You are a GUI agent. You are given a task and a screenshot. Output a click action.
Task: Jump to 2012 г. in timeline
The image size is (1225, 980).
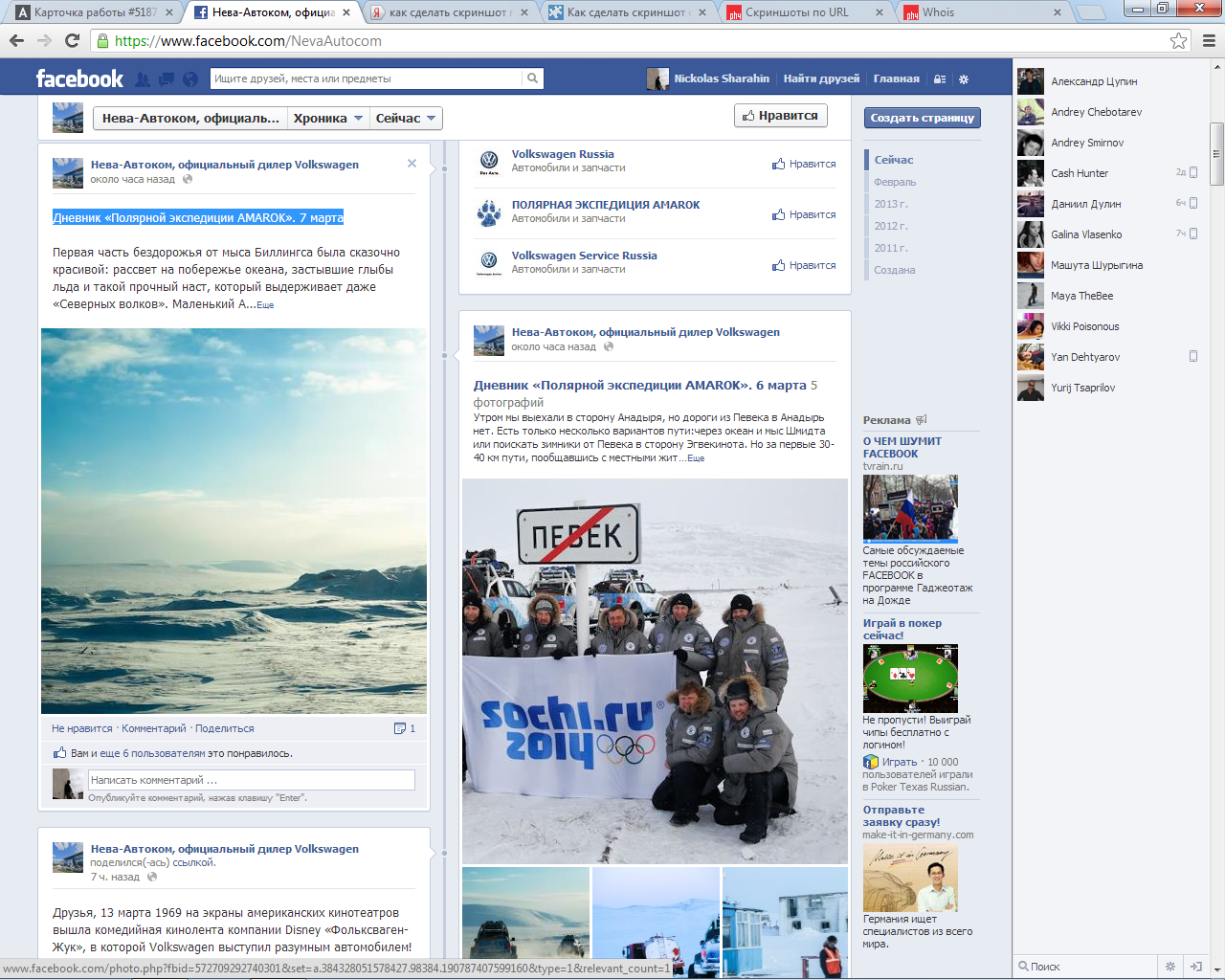click(x=891, y=226)
